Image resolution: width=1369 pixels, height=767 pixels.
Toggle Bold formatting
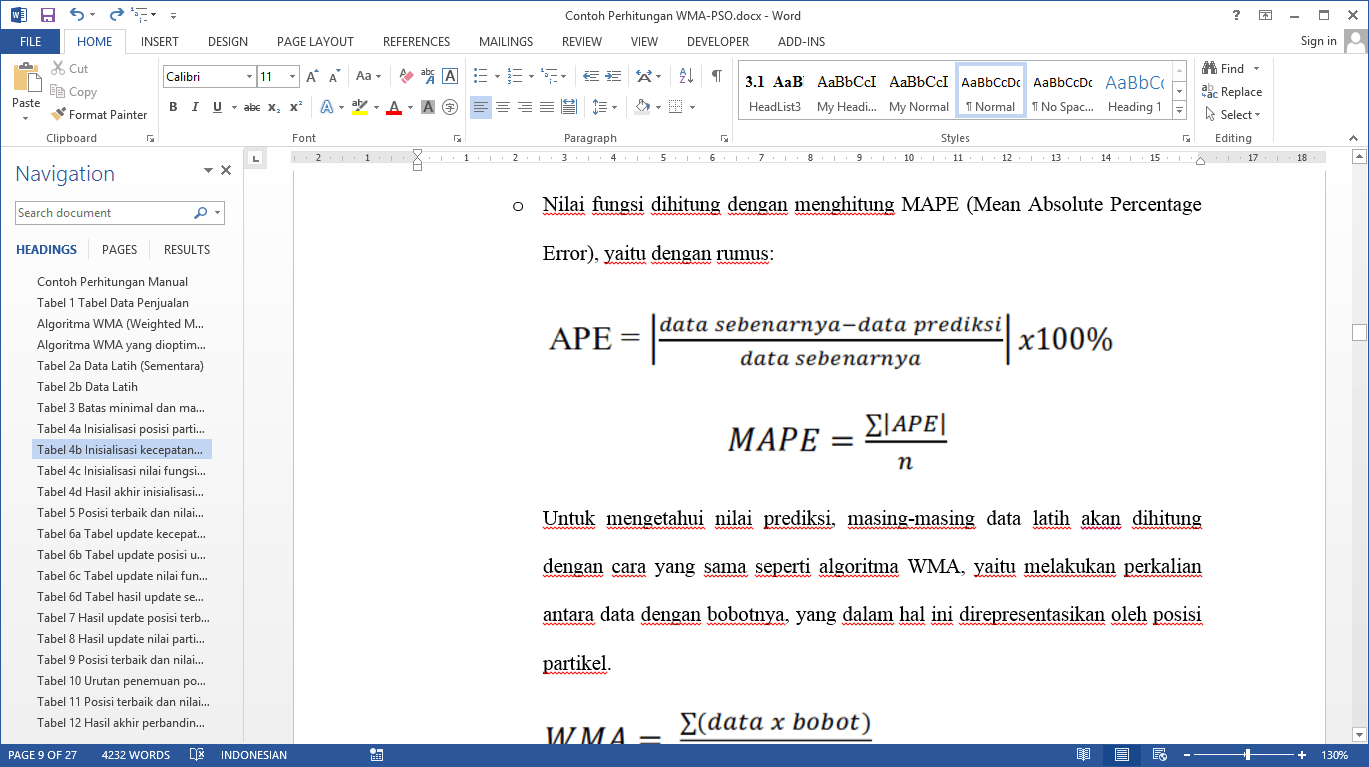coord(173,107)
